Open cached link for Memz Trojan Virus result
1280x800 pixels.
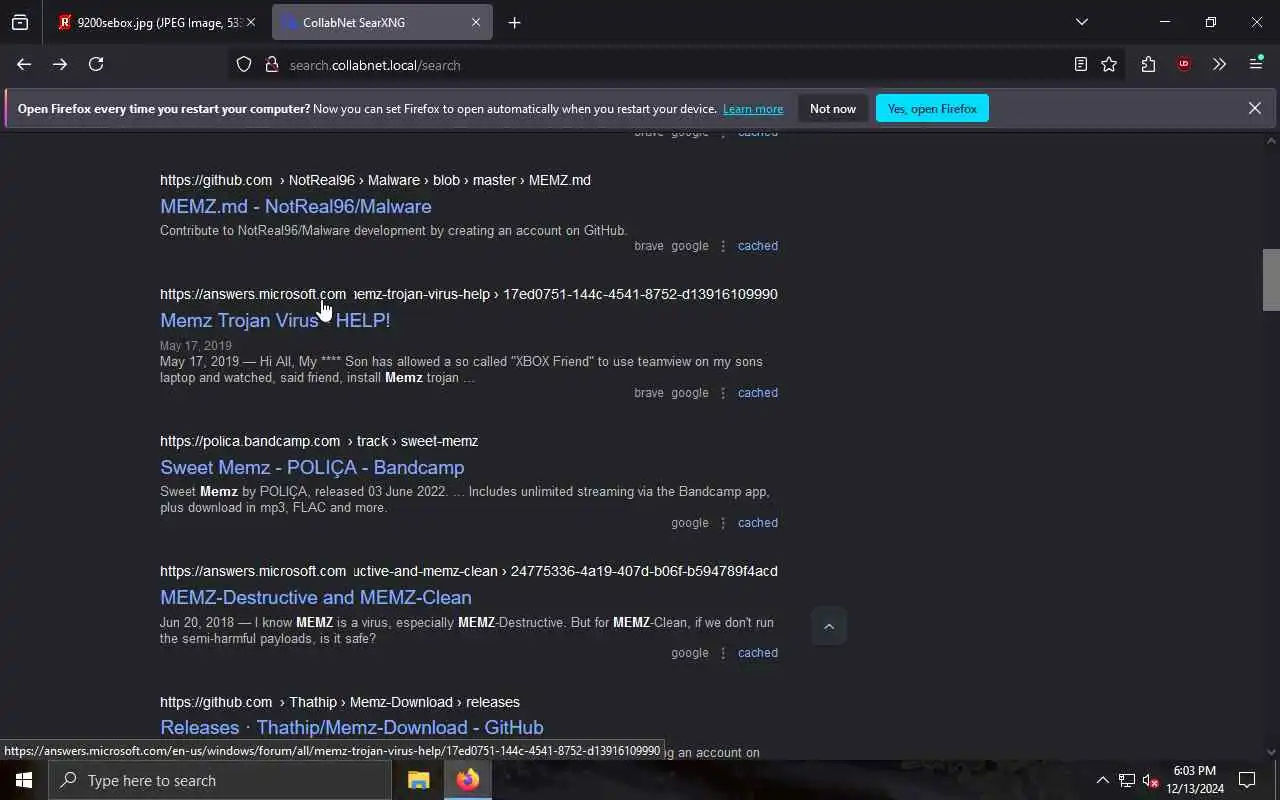click(x=758, y=393)
